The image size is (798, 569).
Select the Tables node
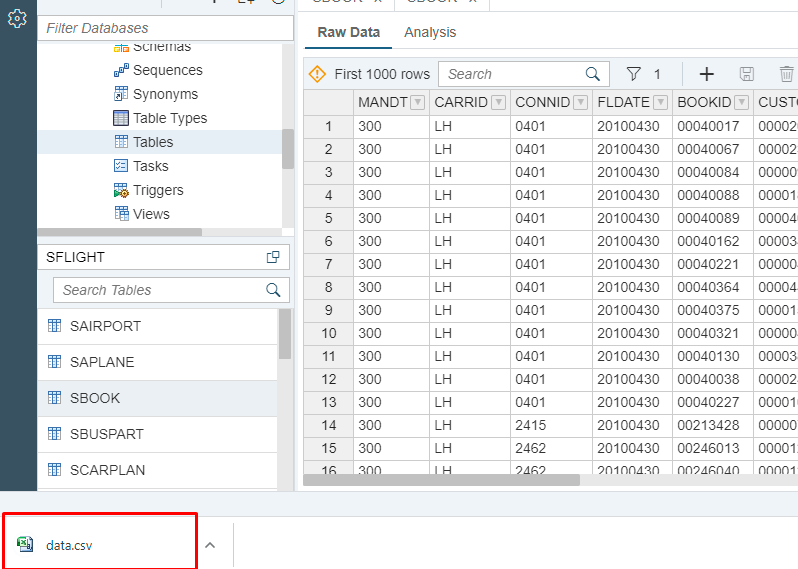(x=159, y=142)
